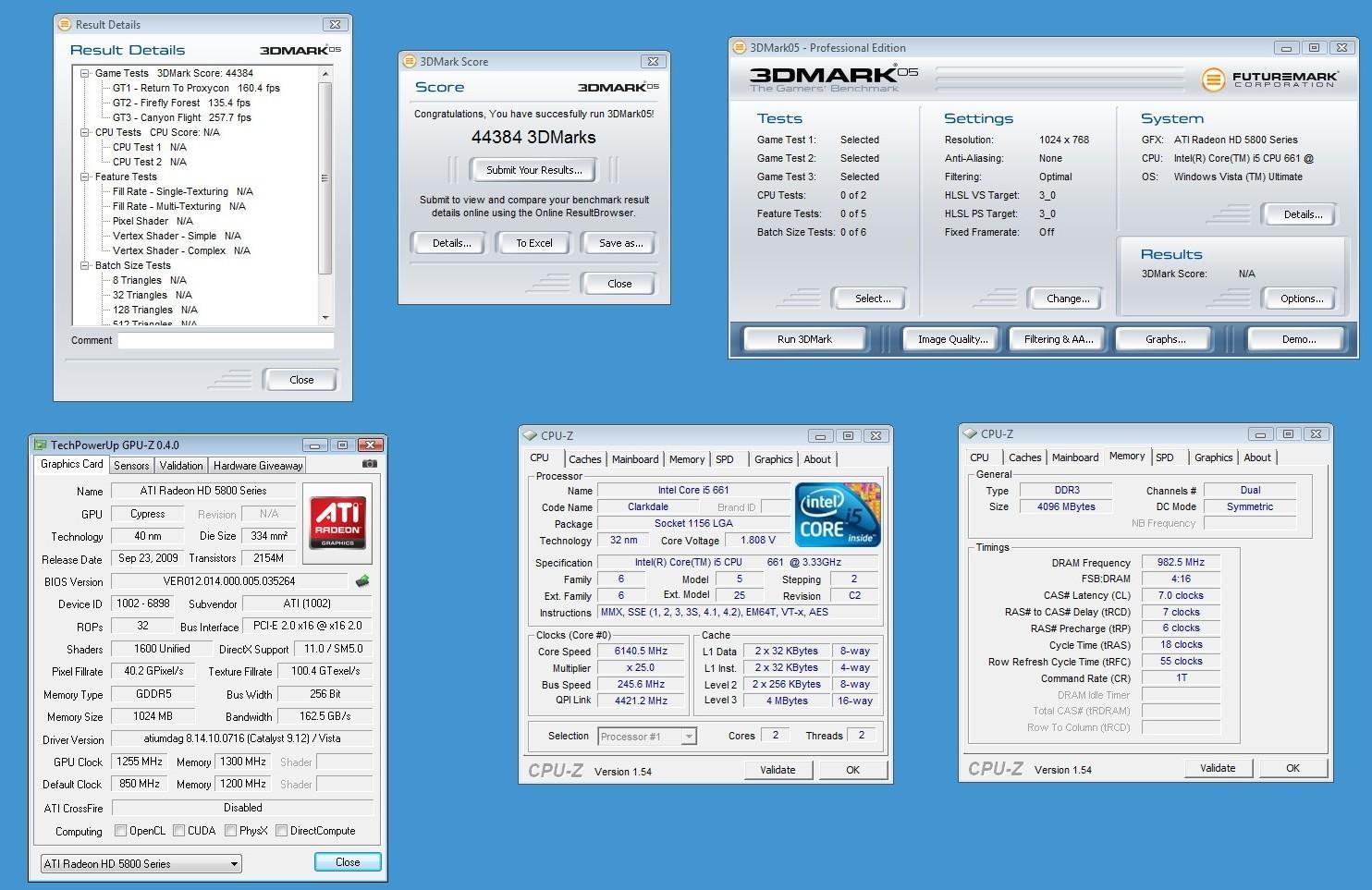The image size is (1372, 890).
Task: Open the Caches tab in CPU-Z CPU window
Action: [x=584, y=459]
